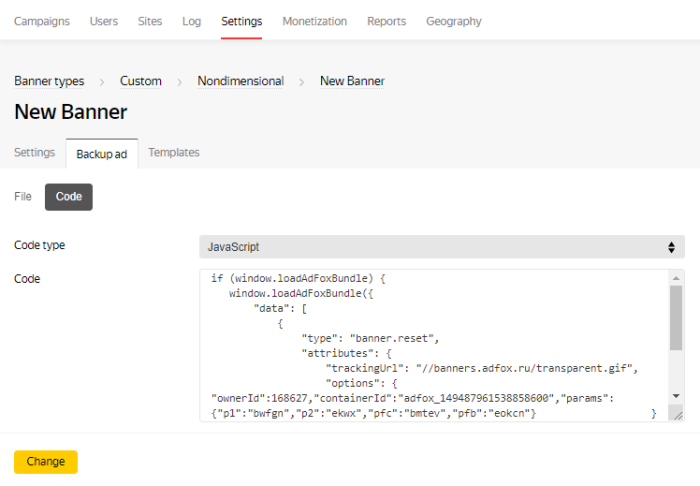Screen dimensions: 700x486
Task: Navigate to Reports
Action: pos(386,21)
